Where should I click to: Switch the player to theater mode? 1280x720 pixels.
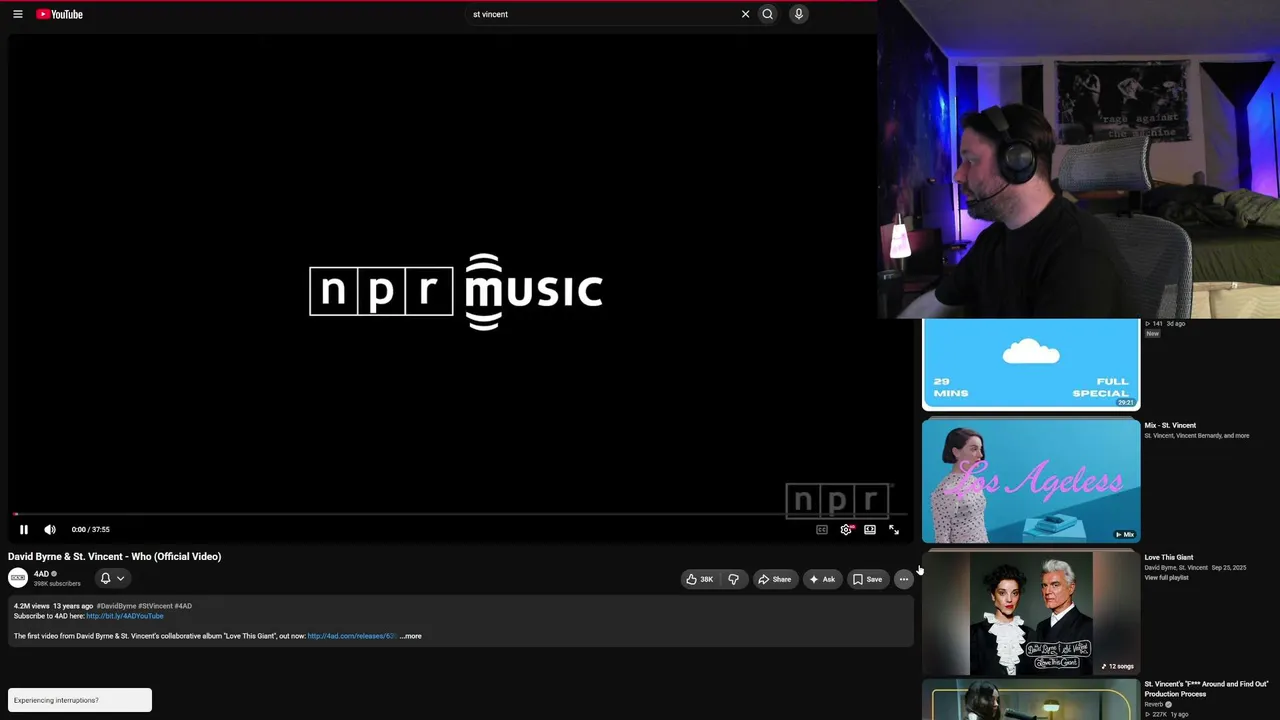pos(870,530)
